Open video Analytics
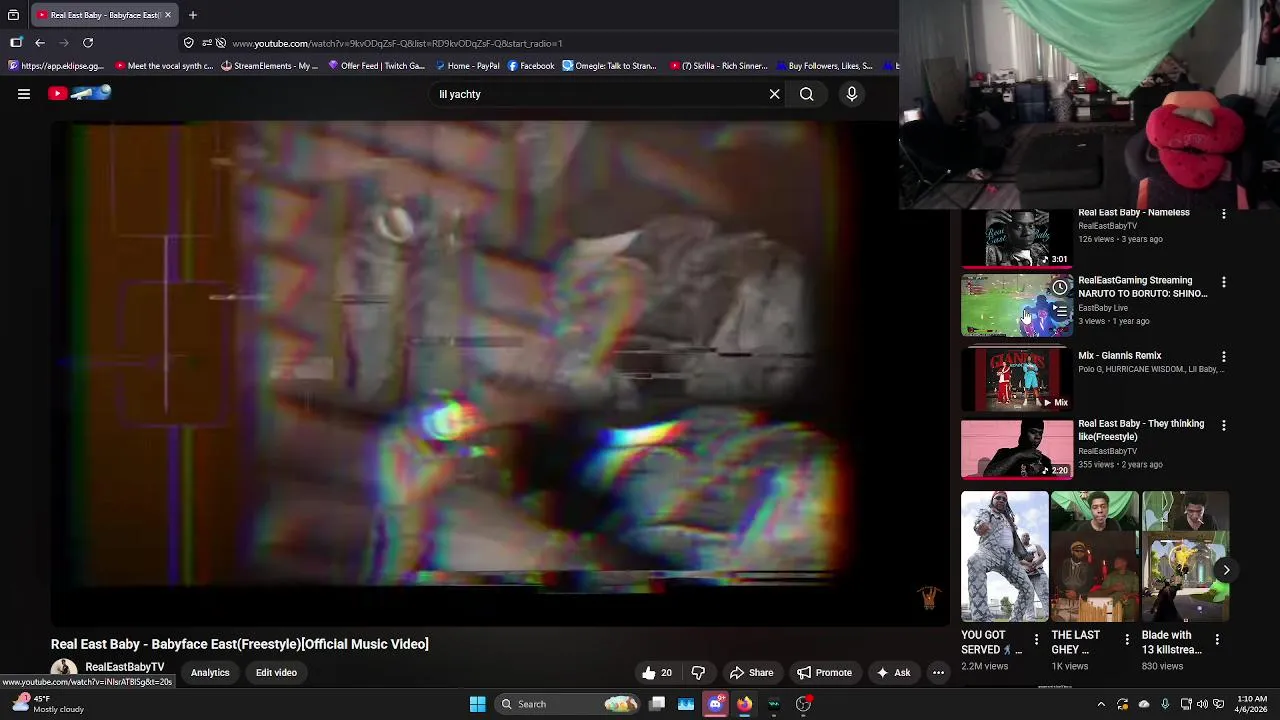 (x=210, y=673)
